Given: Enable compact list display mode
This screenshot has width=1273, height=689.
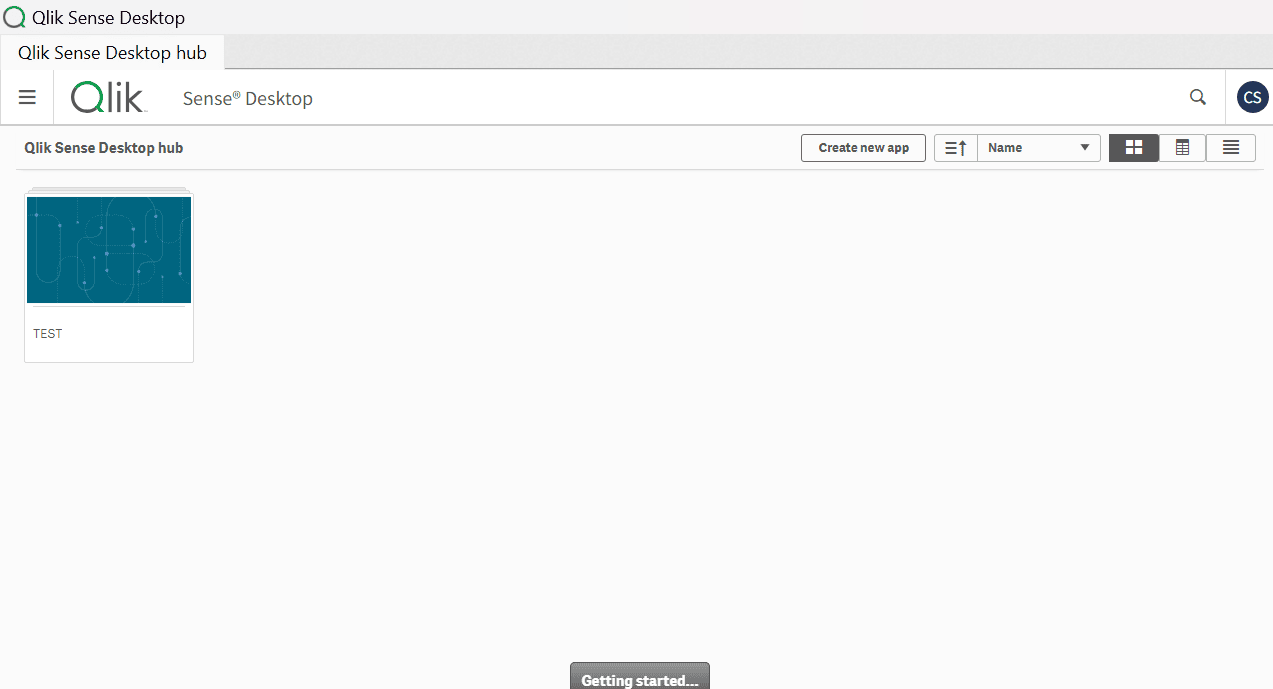Looking at the screenshot, I should point(1230,147).
